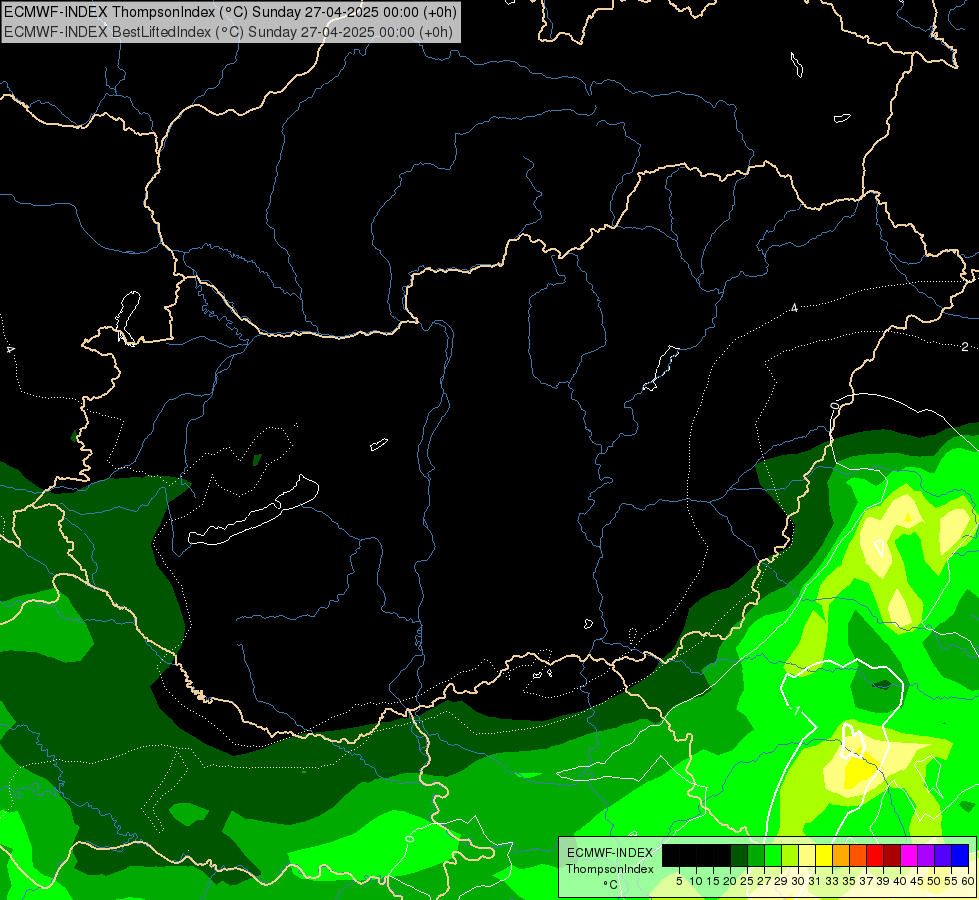The image size is (979, 900).
Task: Click the dark red 39-40 legend swatch
Action: pyautogui.click(x=892, y=855)
